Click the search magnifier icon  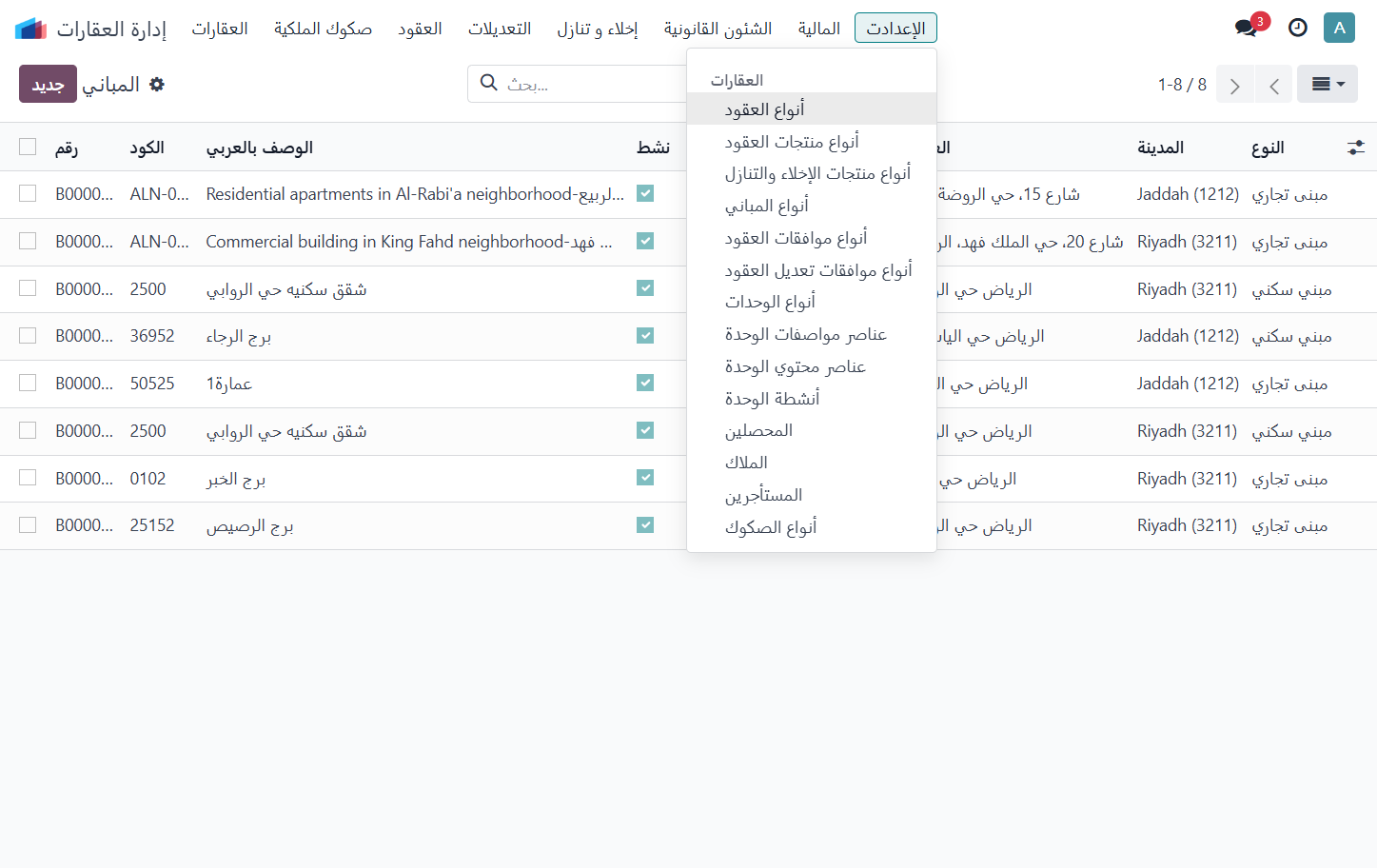489,83
